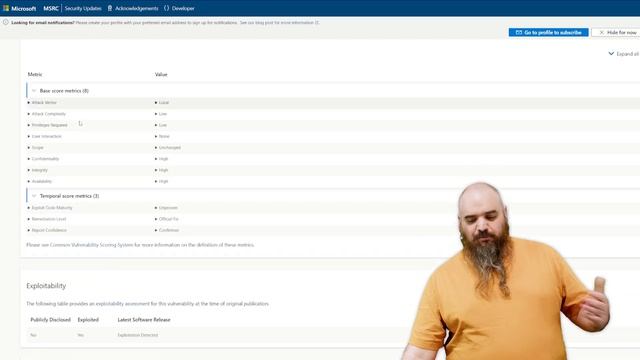Collapse the Base score metrics group
The image size is (640, 360).
coord(34,91)
